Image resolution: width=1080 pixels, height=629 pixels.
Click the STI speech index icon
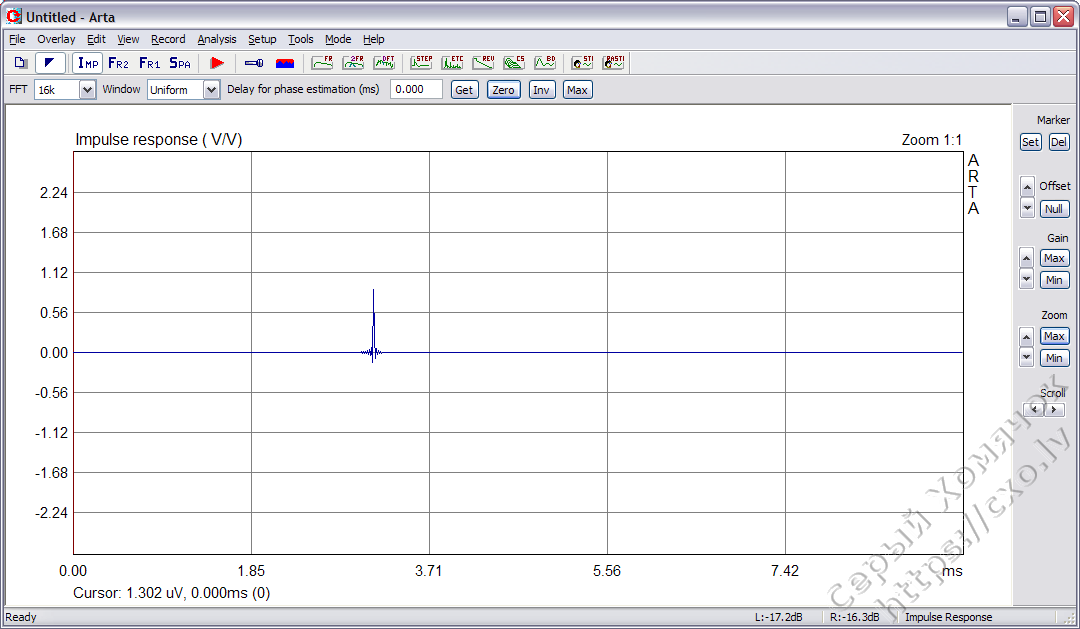[582, 63]
